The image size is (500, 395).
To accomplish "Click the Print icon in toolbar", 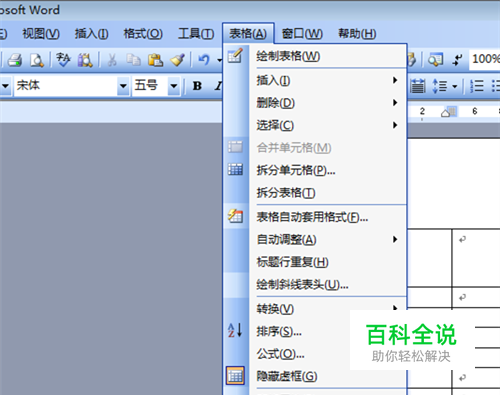I will pos(15,60).
